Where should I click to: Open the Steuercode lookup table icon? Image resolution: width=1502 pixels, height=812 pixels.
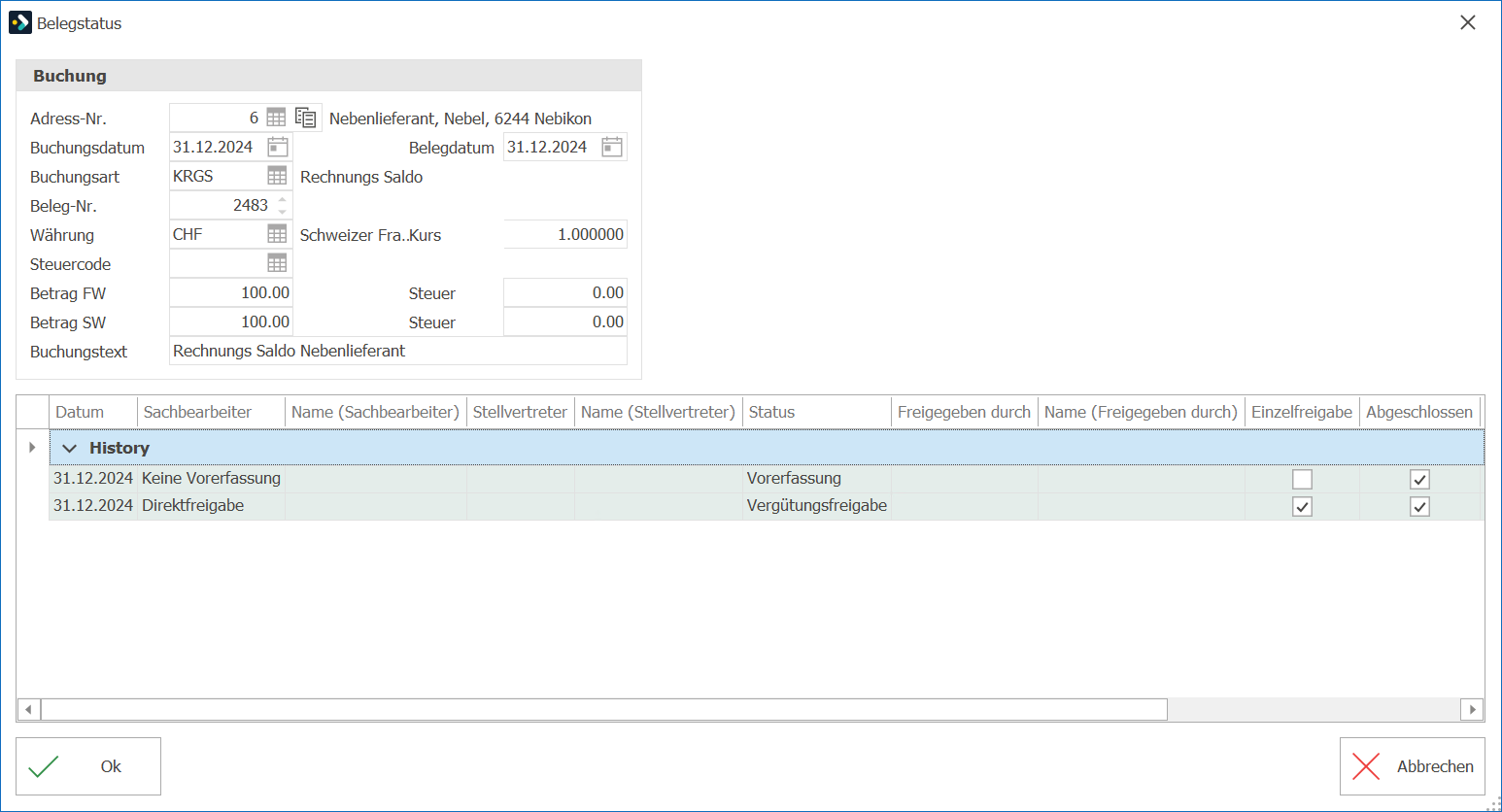click(x=277, y=263)
